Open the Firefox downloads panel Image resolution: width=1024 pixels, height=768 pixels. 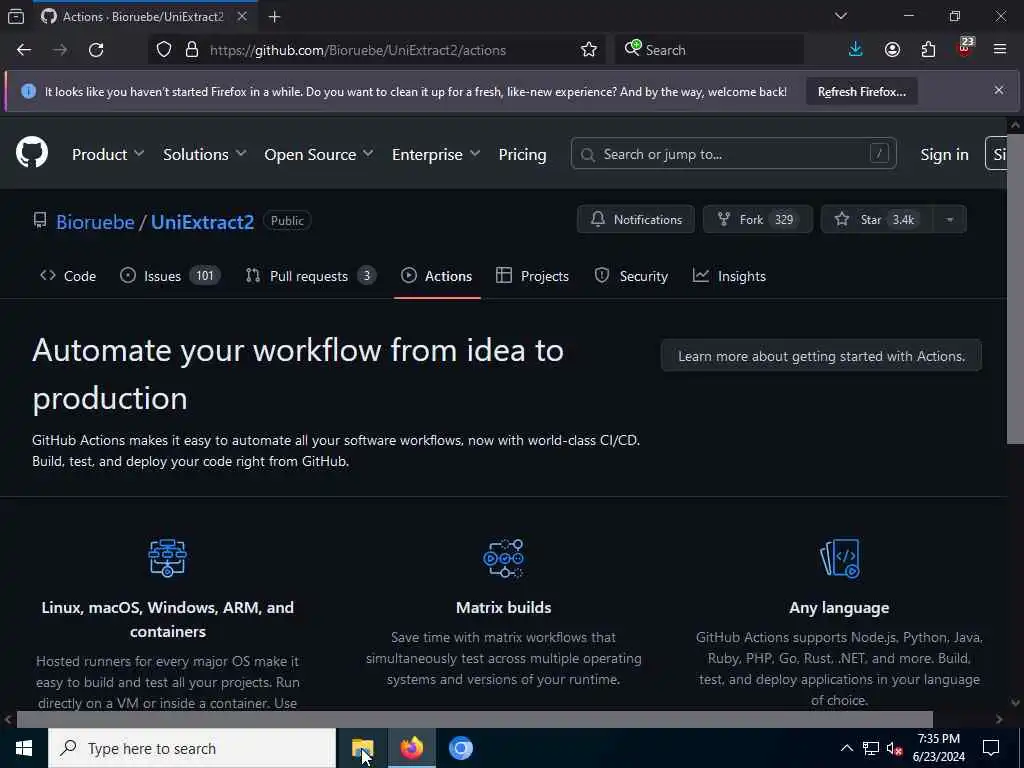click(x=856, y=50)
